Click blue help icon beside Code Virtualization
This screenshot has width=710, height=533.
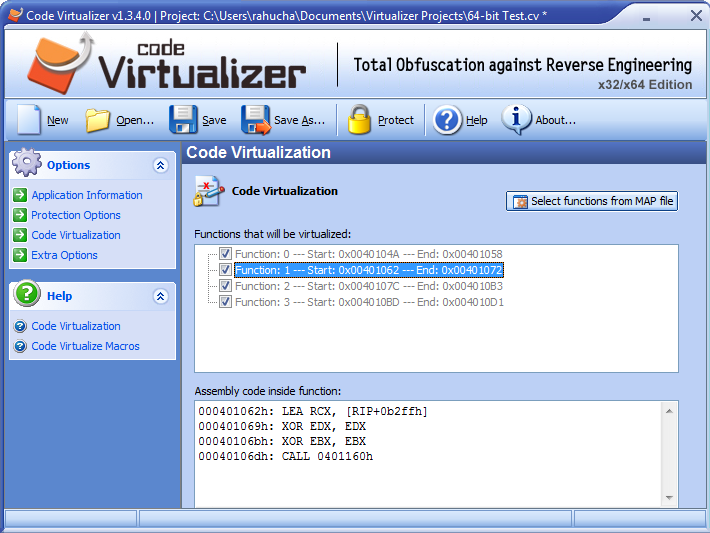20,326
